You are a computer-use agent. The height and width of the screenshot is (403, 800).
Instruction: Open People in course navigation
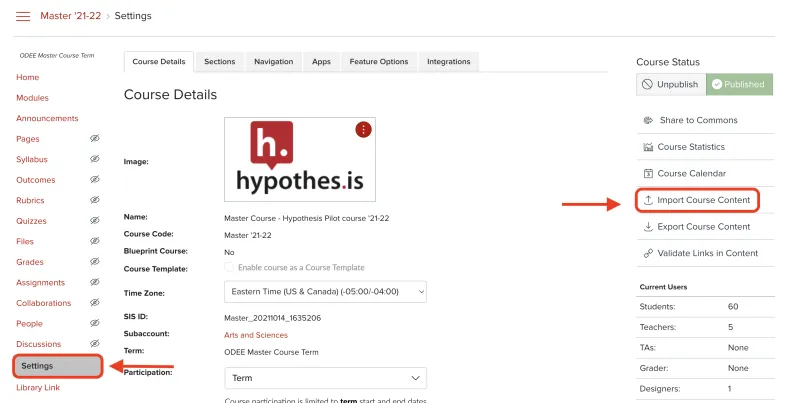pos(29,323)
